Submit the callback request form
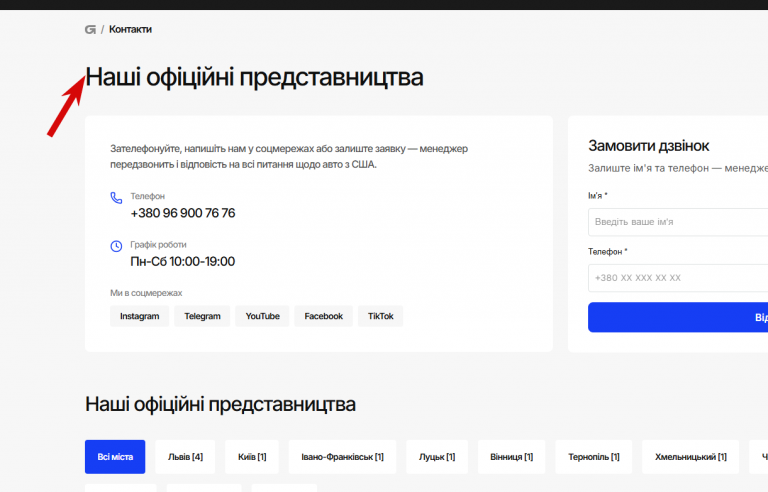This screenshot has width=768, height=492. tap(678, 317)
